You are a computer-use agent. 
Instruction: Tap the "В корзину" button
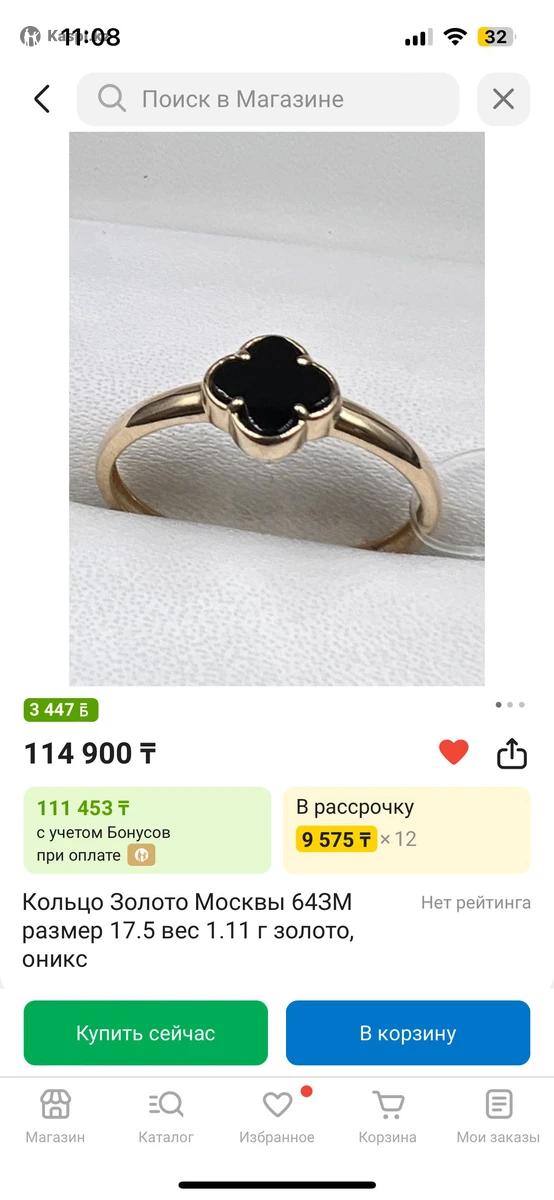coord(408,1033)
